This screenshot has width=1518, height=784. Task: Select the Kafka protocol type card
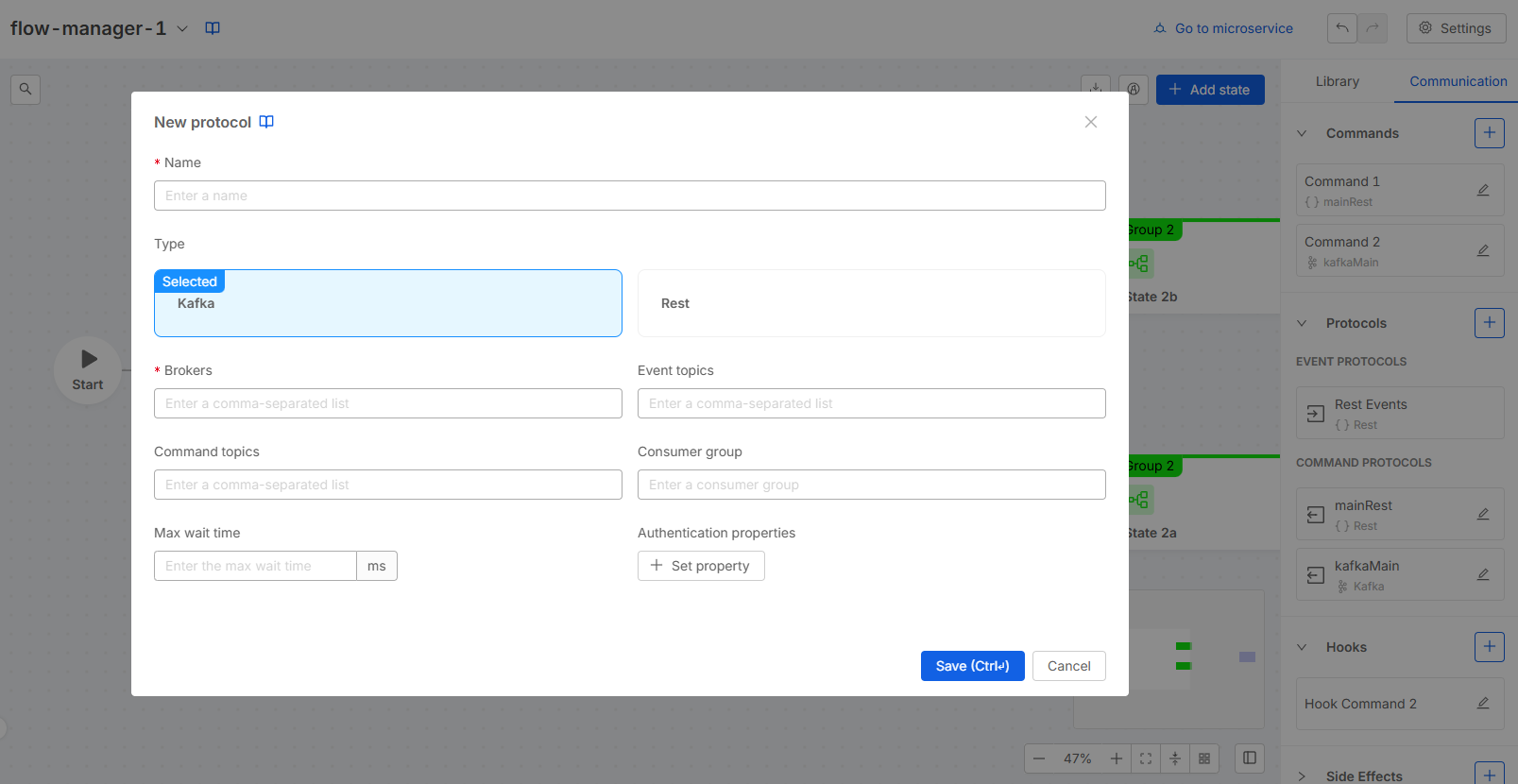pos(387,303)
